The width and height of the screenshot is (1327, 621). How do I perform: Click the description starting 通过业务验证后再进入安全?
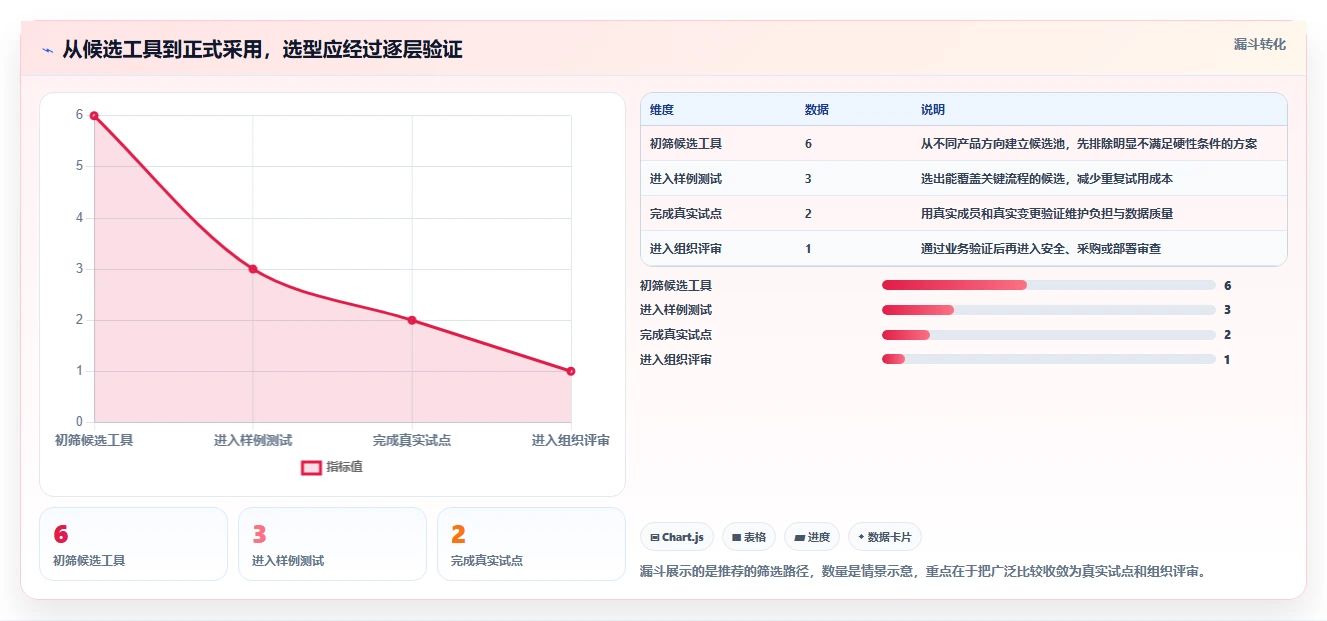click(x=1041, y=249)
